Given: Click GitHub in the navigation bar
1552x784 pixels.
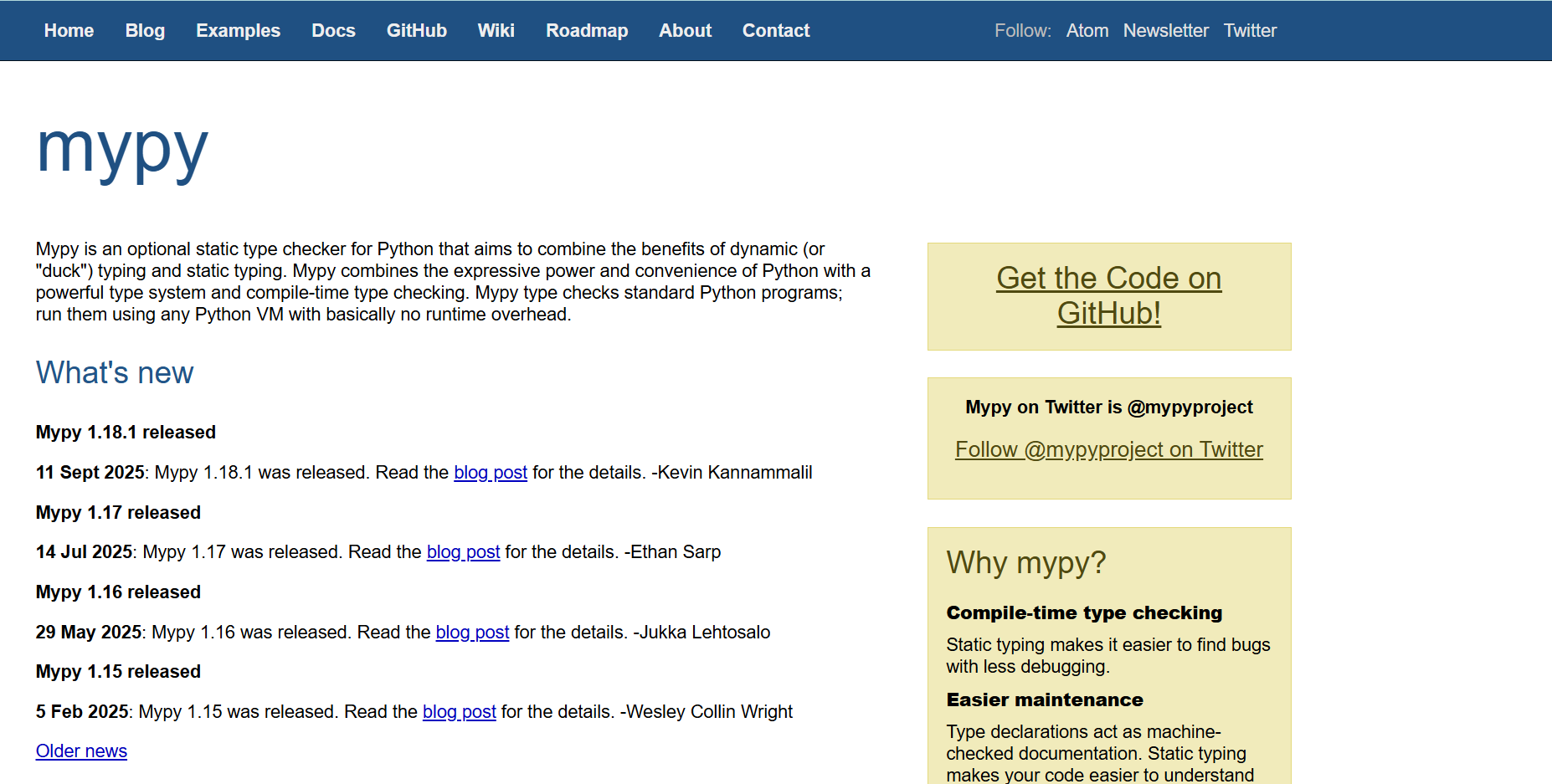Looking at the screenshot, I should click(x=416, y=31).
